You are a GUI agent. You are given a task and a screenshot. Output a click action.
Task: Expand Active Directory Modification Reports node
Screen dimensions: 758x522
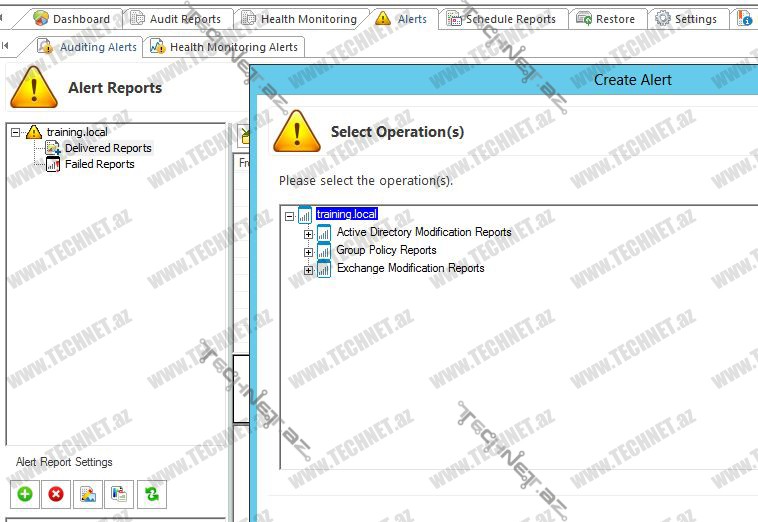point(309,234)
